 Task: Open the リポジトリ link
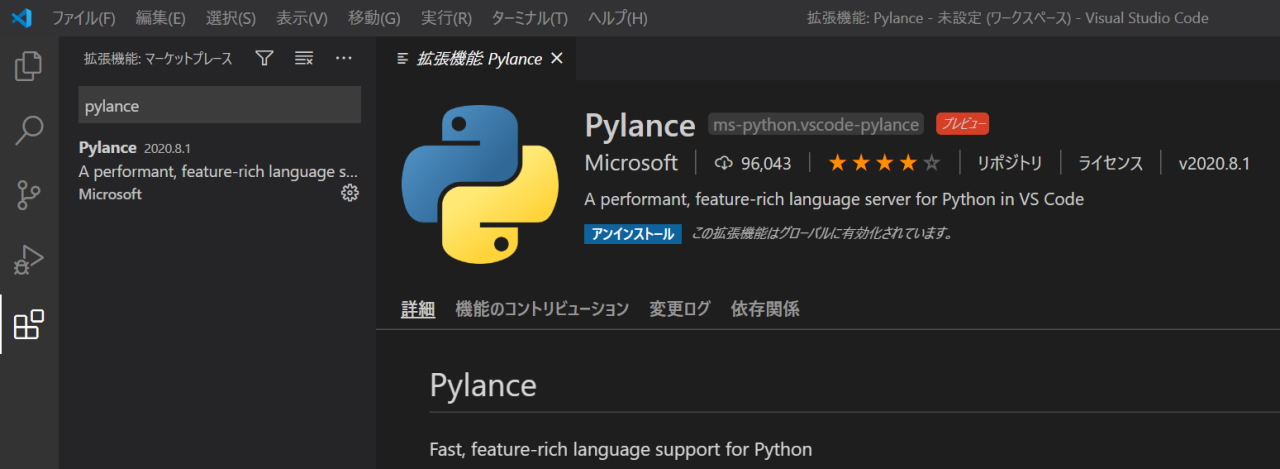pyautogui.click(x=1009, y=163)
